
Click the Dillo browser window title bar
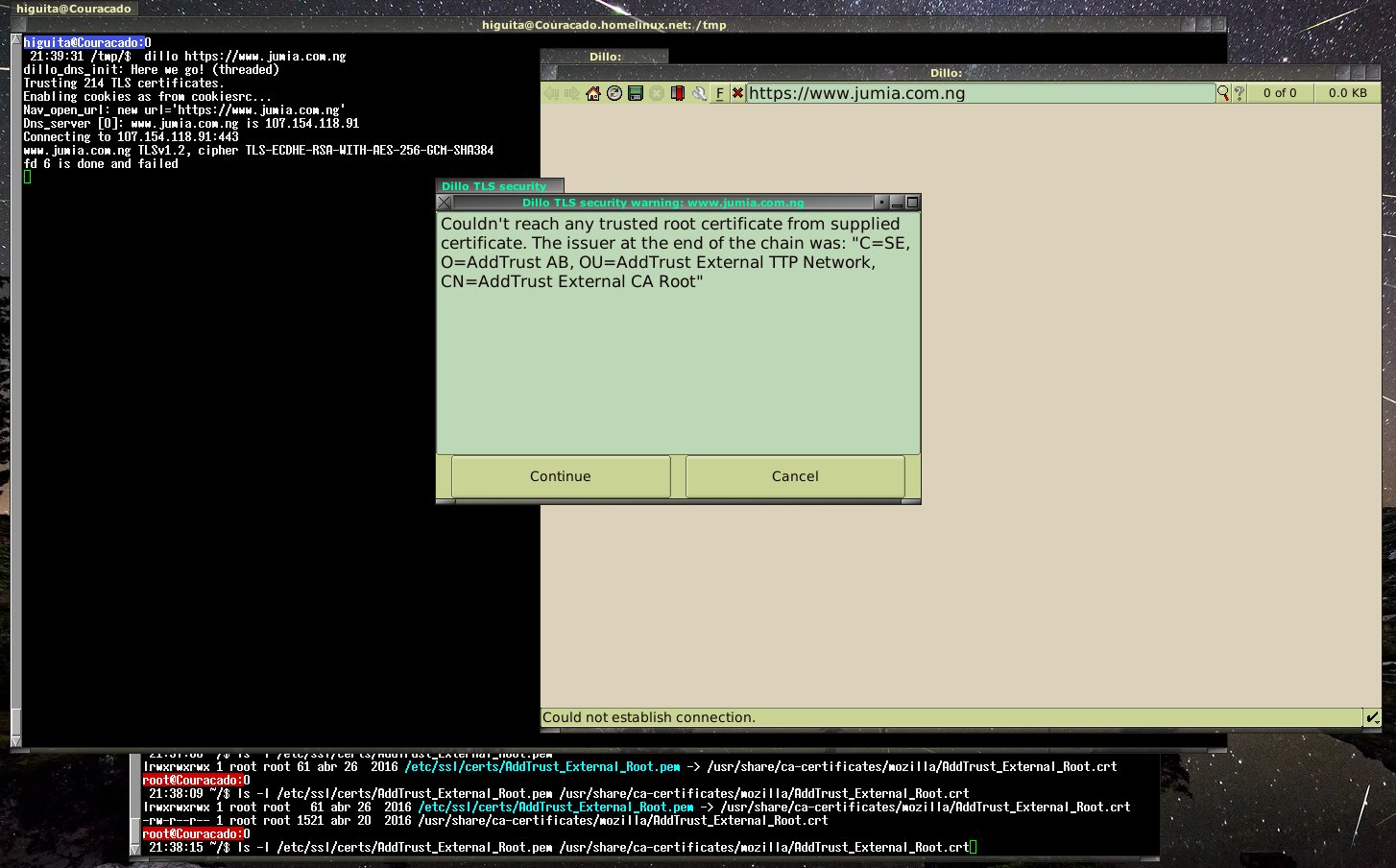pyautogui.click(x=946, y=73)
